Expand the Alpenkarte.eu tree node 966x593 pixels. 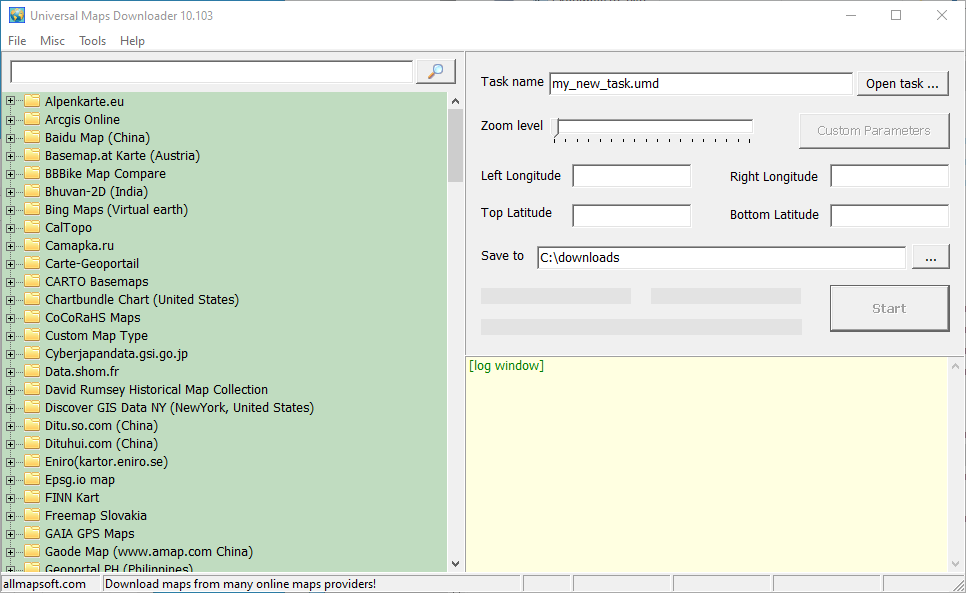pyautogui.click(x=10, y=101)
